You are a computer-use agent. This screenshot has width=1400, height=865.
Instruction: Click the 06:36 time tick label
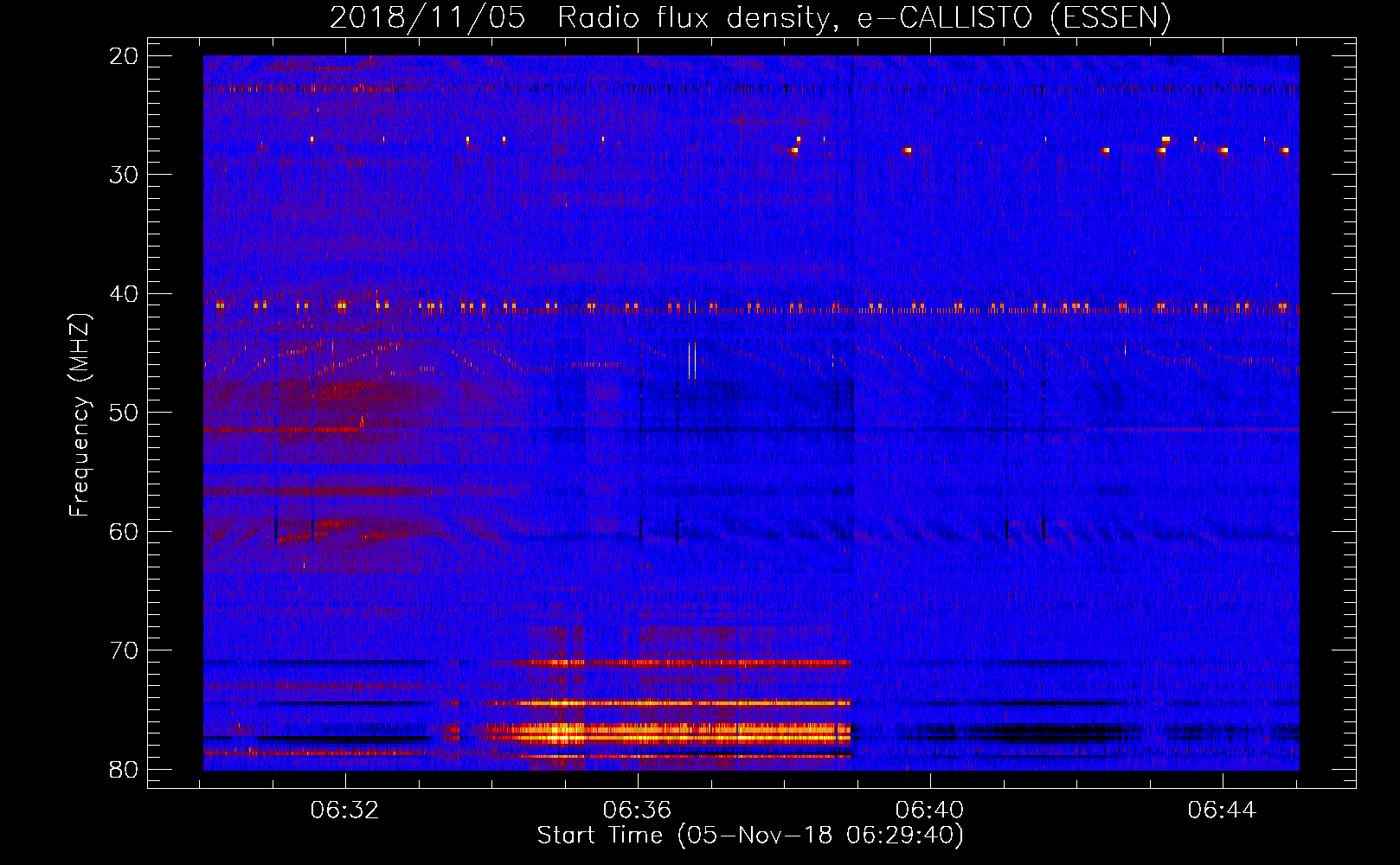[x=638, y=811]
